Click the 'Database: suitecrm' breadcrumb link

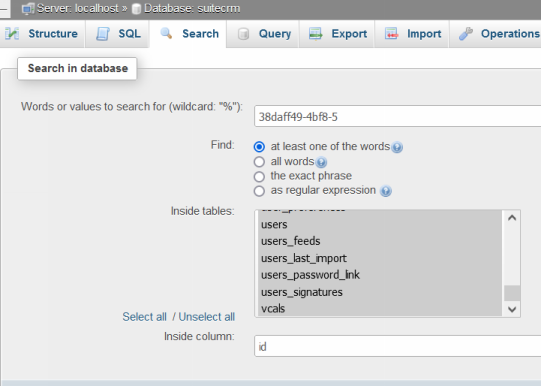(x=192, y=9)
